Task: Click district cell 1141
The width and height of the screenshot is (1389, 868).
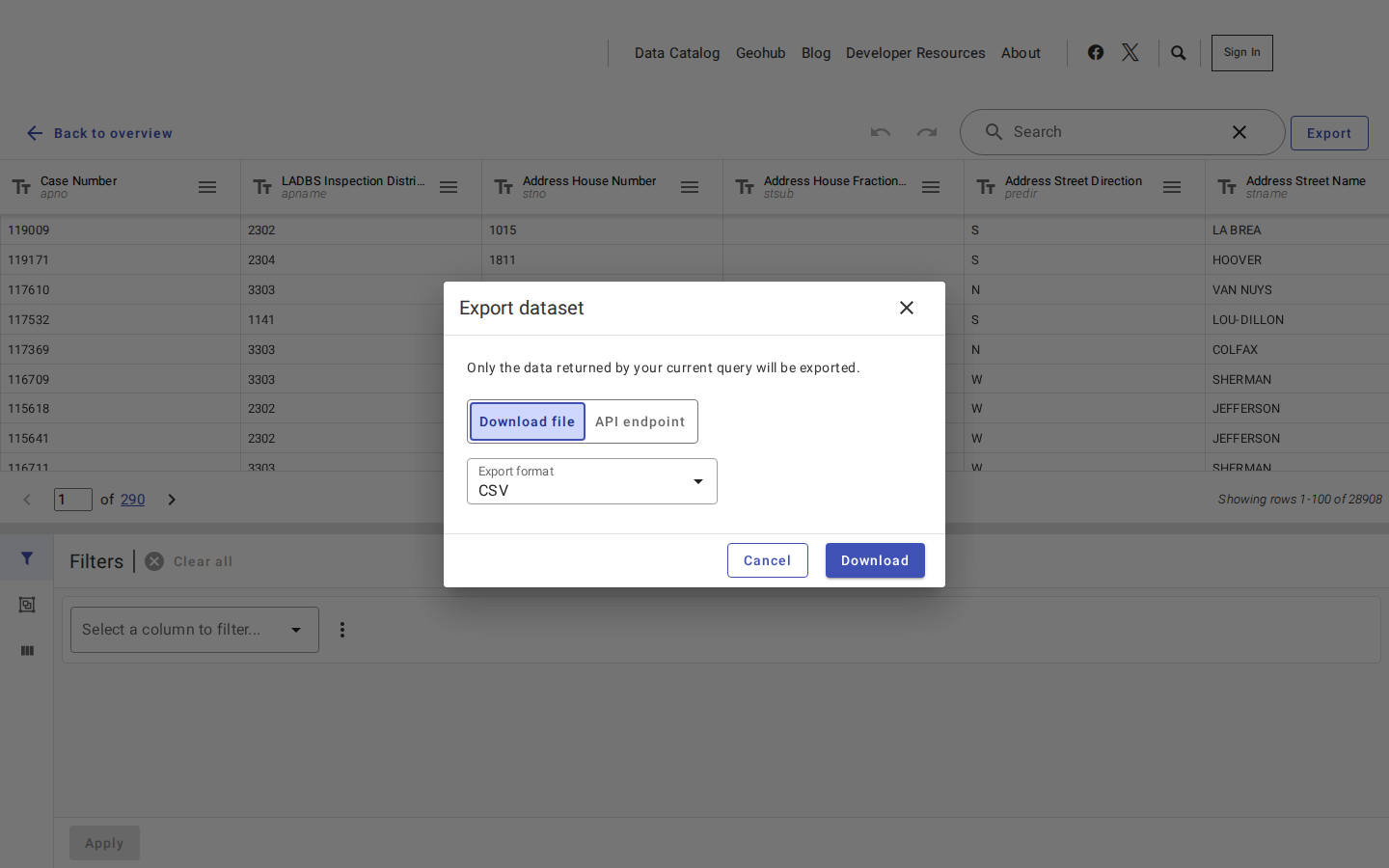Action: click(x=342, y=320)
